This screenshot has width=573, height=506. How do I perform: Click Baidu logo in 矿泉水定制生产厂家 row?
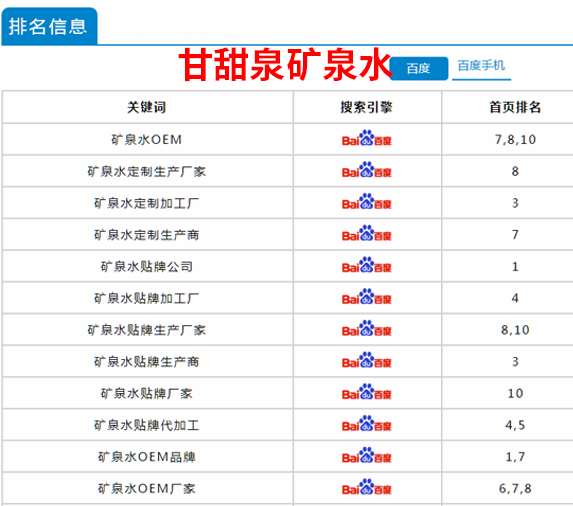[x=367, y=170]
